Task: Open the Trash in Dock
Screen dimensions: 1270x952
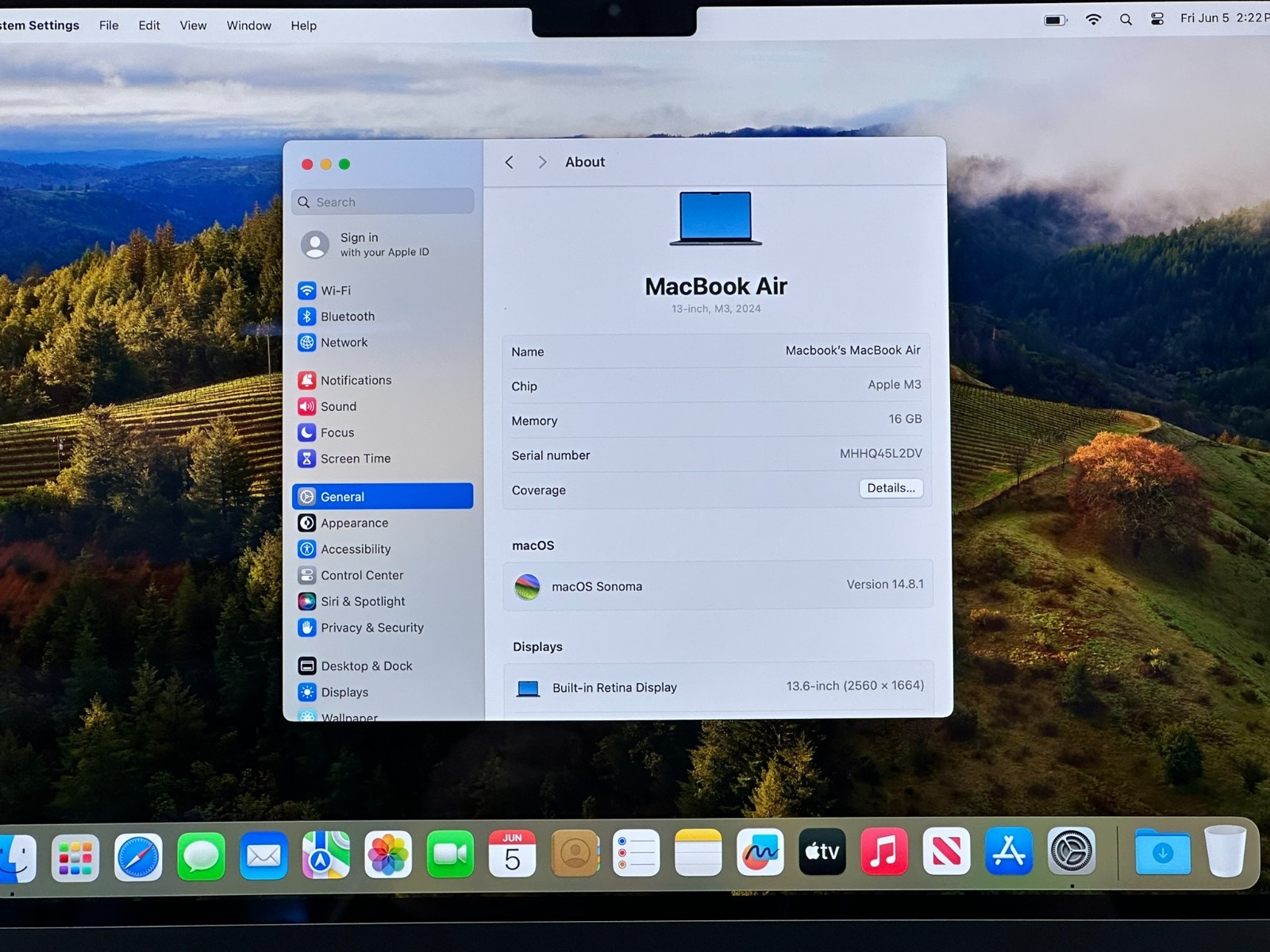Action: tap(1226, 851)
